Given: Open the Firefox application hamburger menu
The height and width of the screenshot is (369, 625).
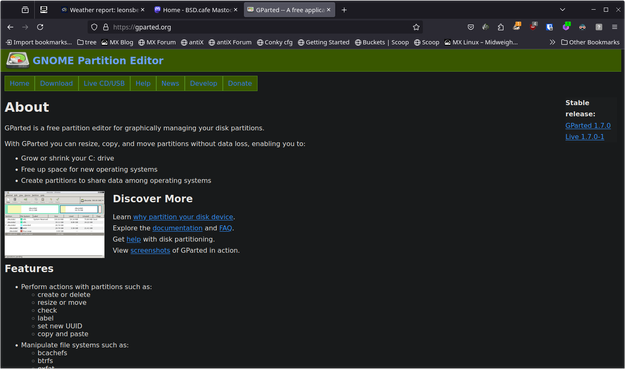Looking at the screenshot, I should coord(614,27).
